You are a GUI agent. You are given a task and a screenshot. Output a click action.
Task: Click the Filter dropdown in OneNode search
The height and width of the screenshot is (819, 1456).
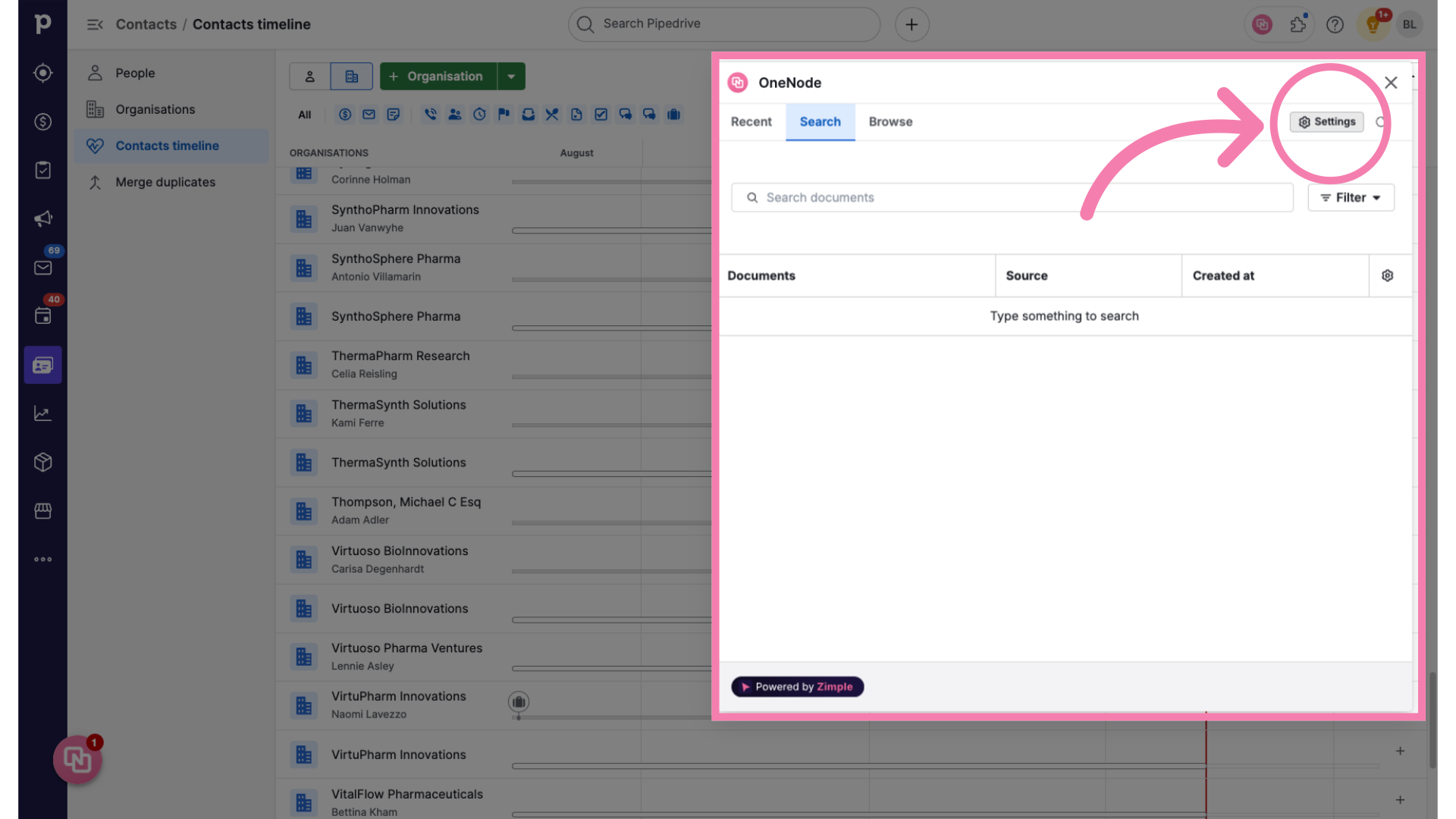(x=1351, y=197)
